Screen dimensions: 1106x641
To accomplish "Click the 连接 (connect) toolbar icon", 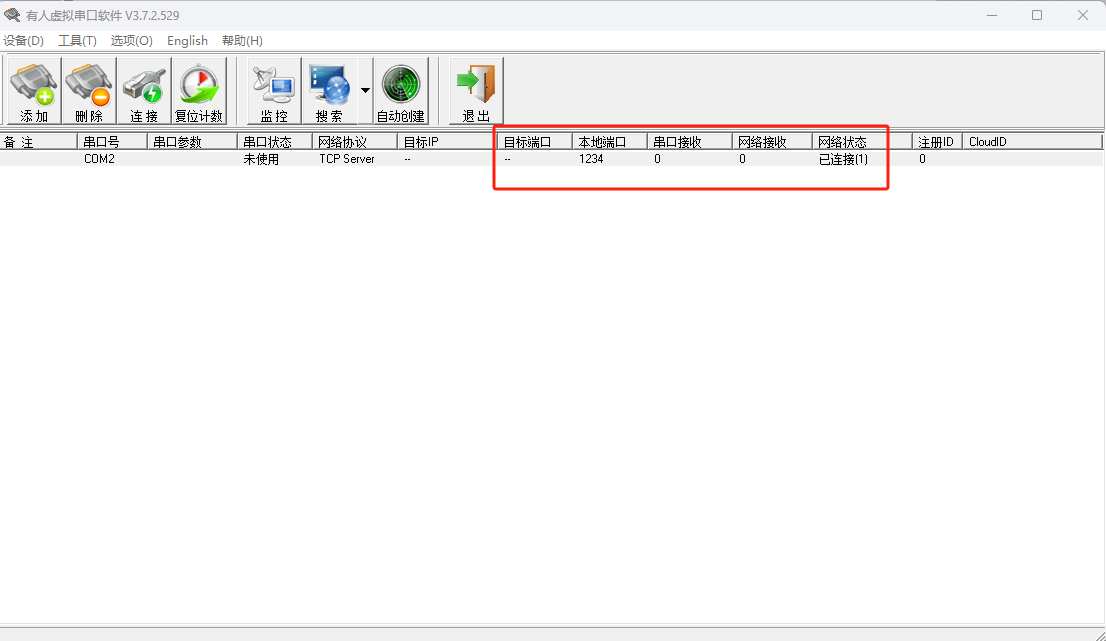I will pos(144,91).
